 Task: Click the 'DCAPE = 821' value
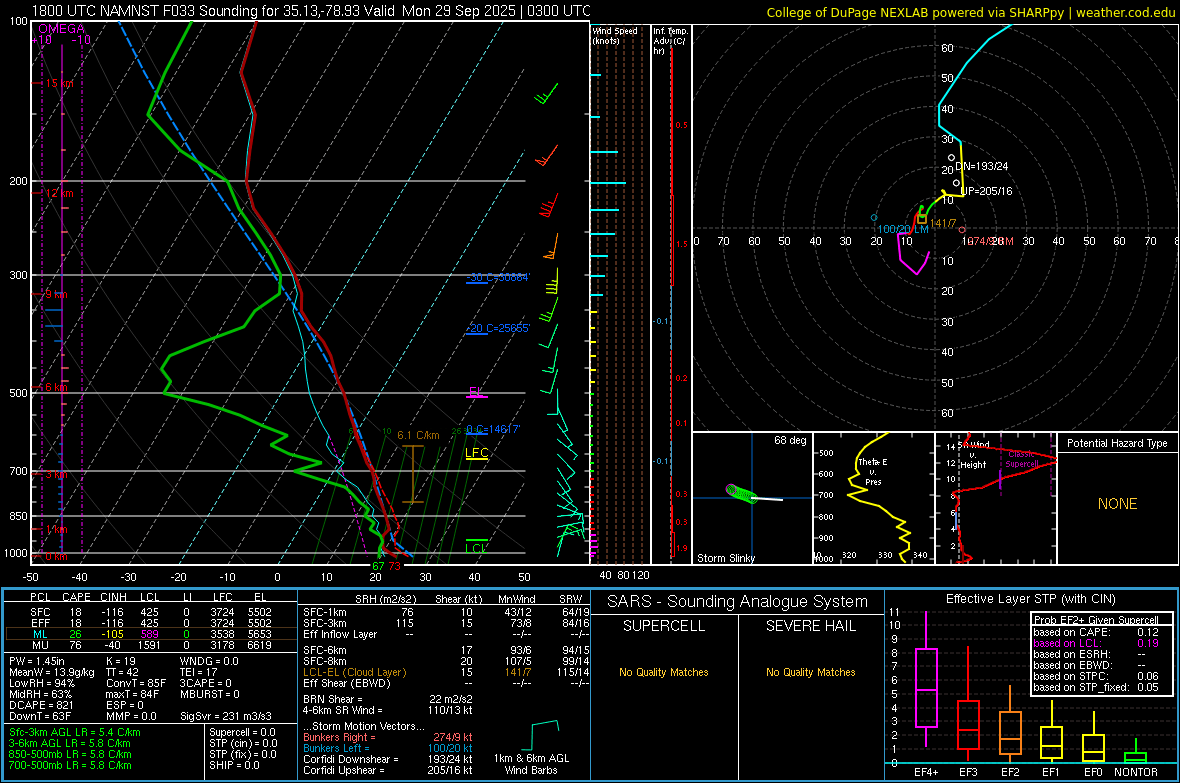(41, 705)
